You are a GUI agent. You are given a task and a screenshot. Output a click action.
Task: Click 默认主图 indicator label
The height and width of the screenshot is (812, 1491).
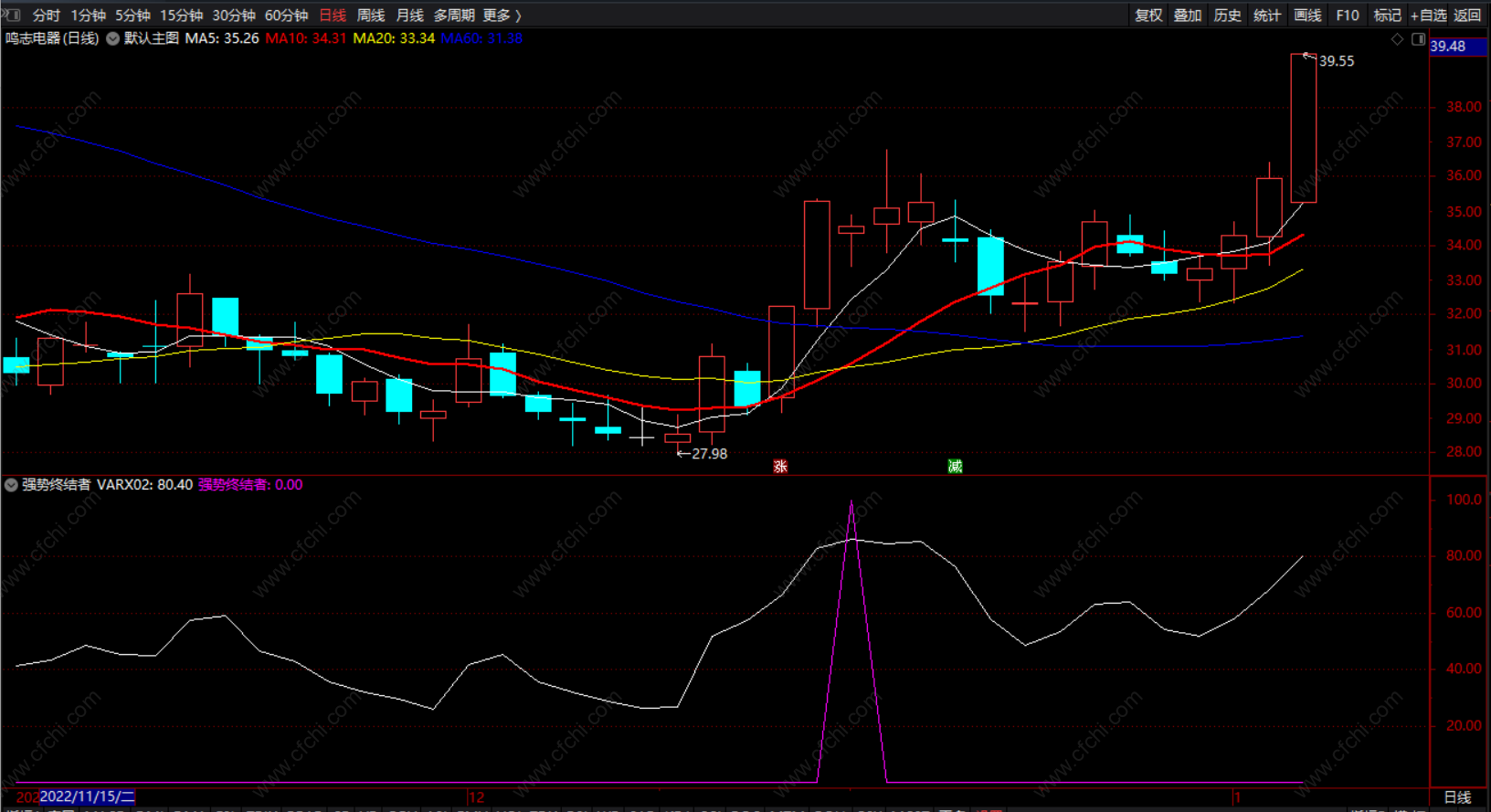point(152,38)
